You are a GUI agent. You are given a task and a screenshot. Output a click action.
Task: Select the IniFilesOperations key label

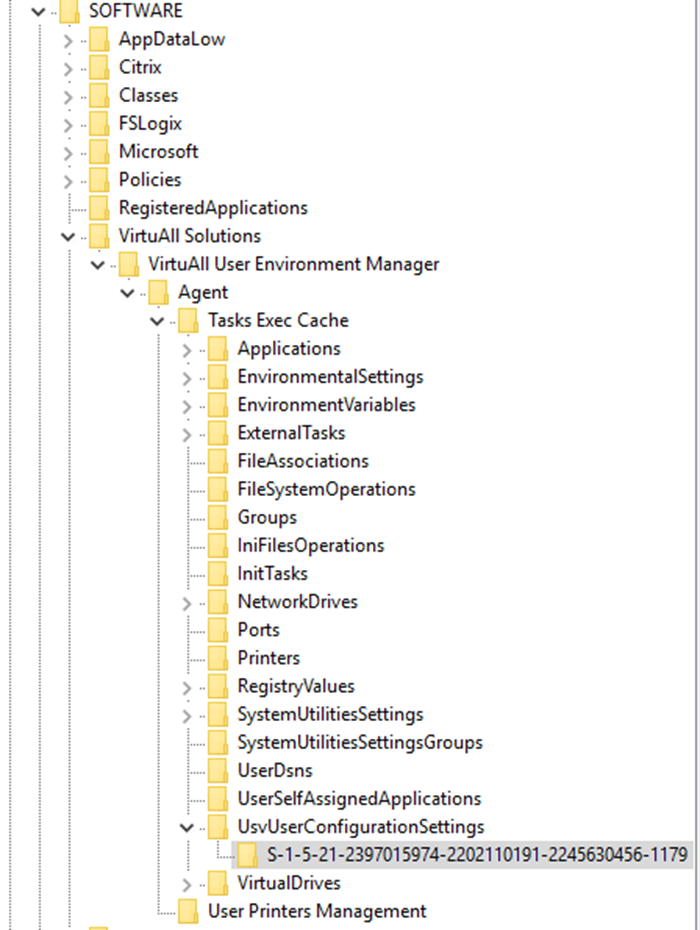click(x=311, y=546)
